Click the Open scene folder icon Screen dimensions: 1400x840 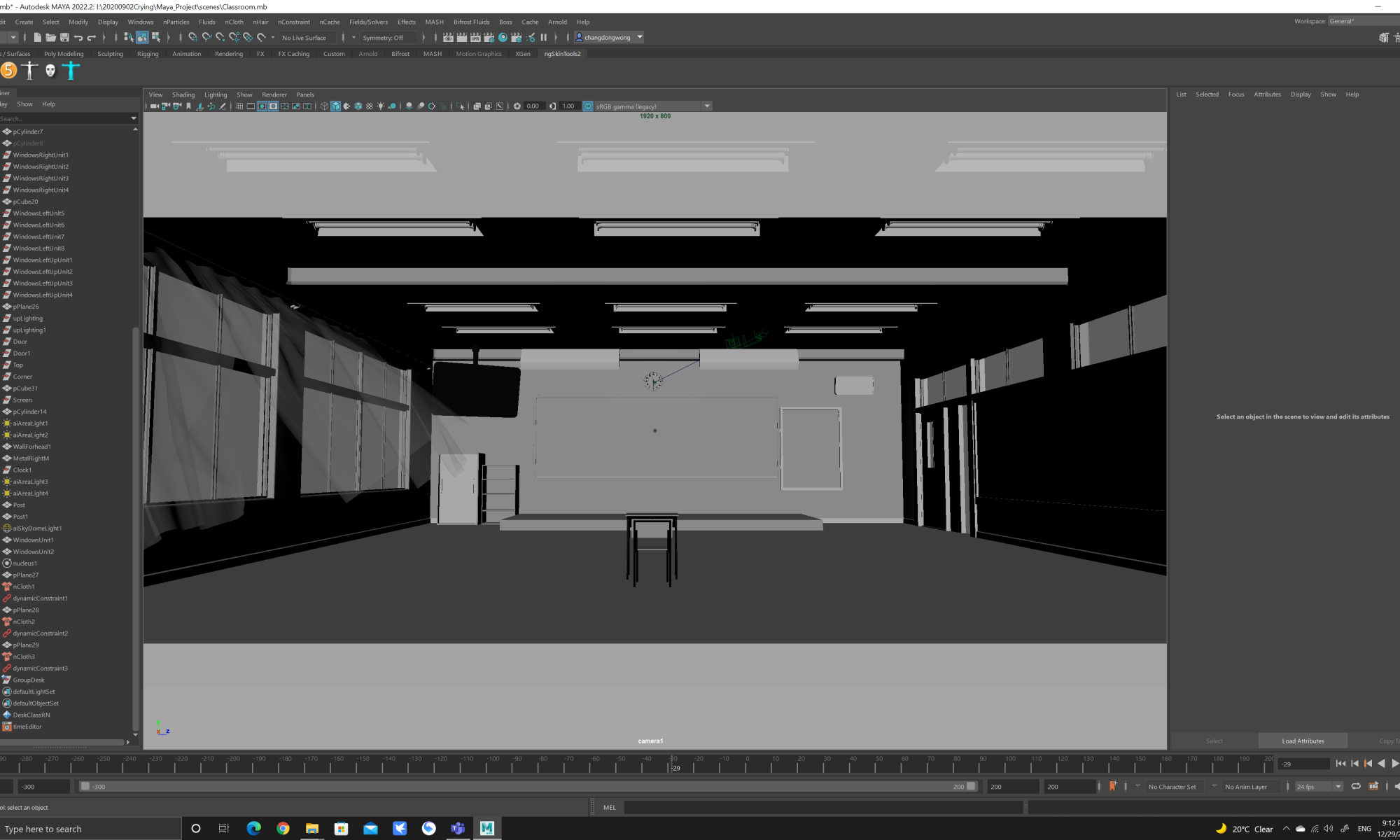coord(50,37)
